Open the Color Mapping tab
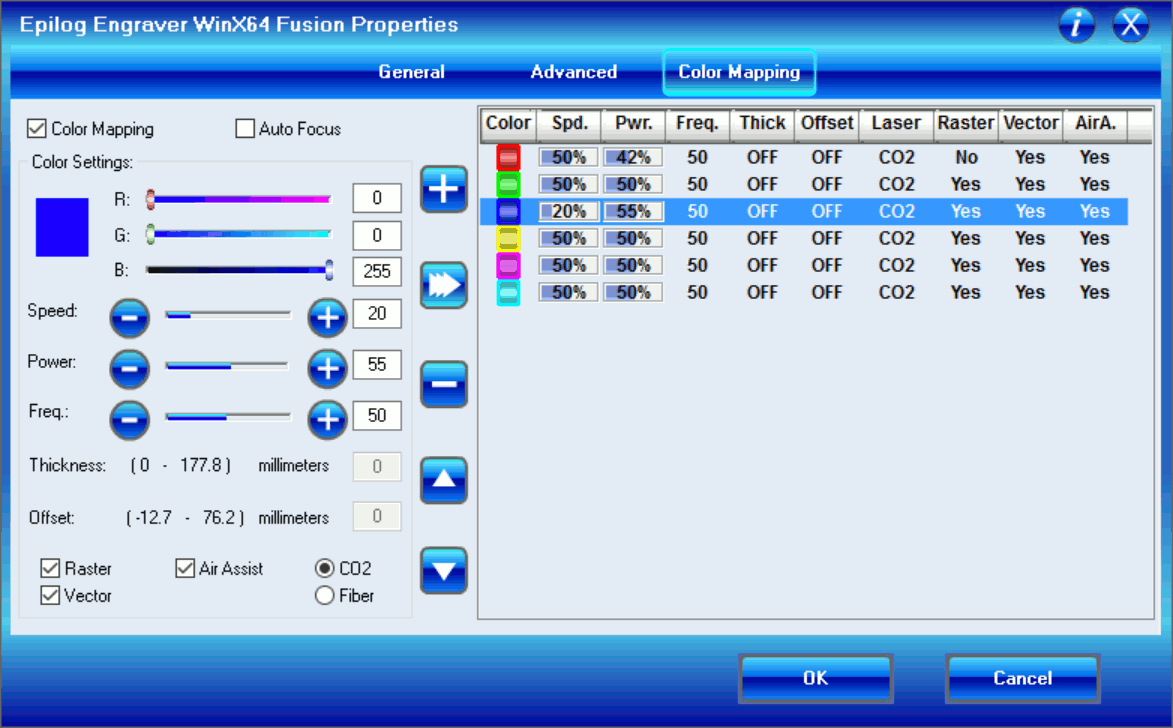Viewport: 1173px width, 728px height. click(739, 72)
